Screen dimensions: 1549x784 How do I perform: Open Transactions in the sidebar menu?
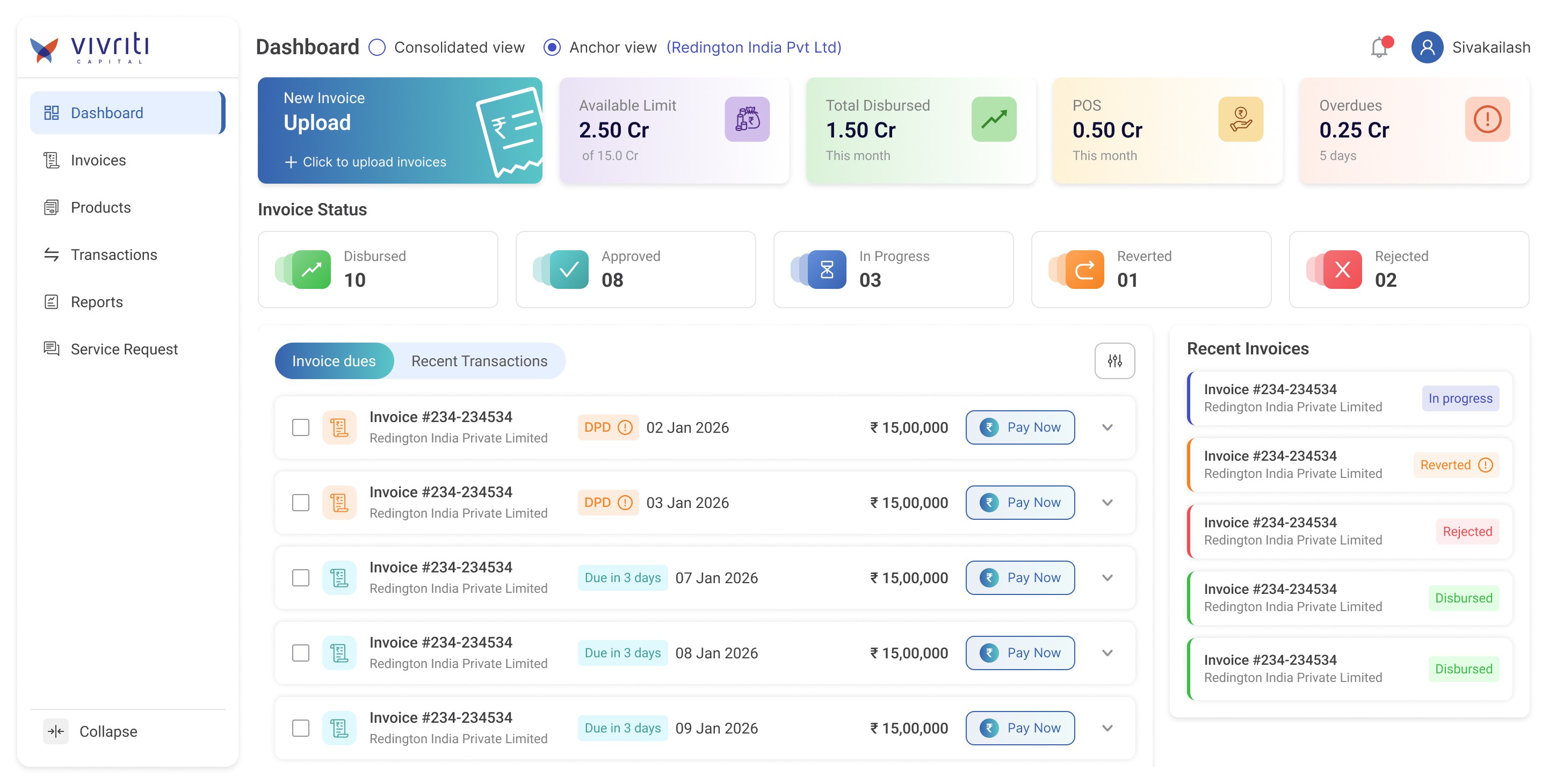(114, 255)
